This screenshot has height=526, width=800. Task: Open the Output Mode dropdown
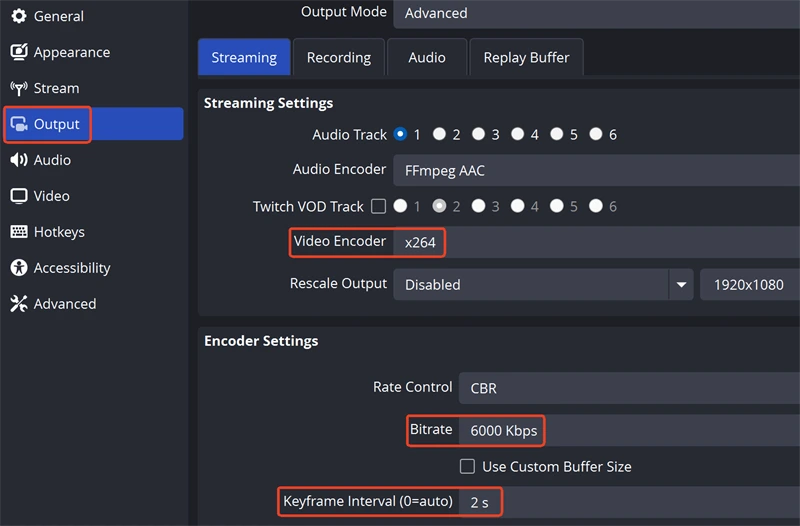(x=596, y=13)
